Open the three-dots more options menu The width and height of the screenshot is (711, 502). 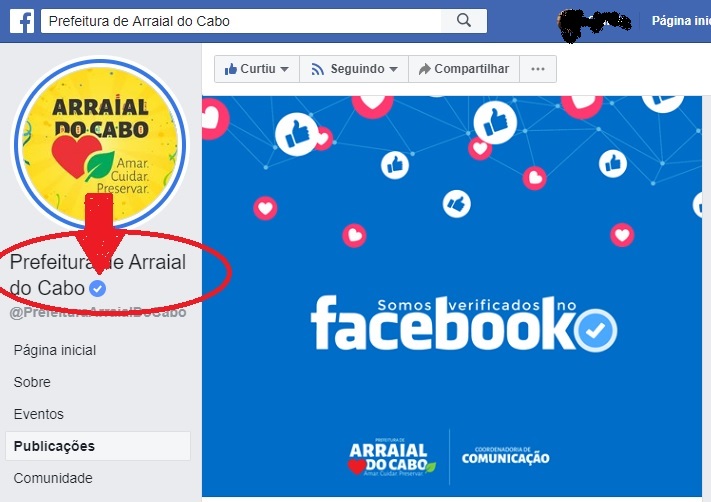[538, 69]
